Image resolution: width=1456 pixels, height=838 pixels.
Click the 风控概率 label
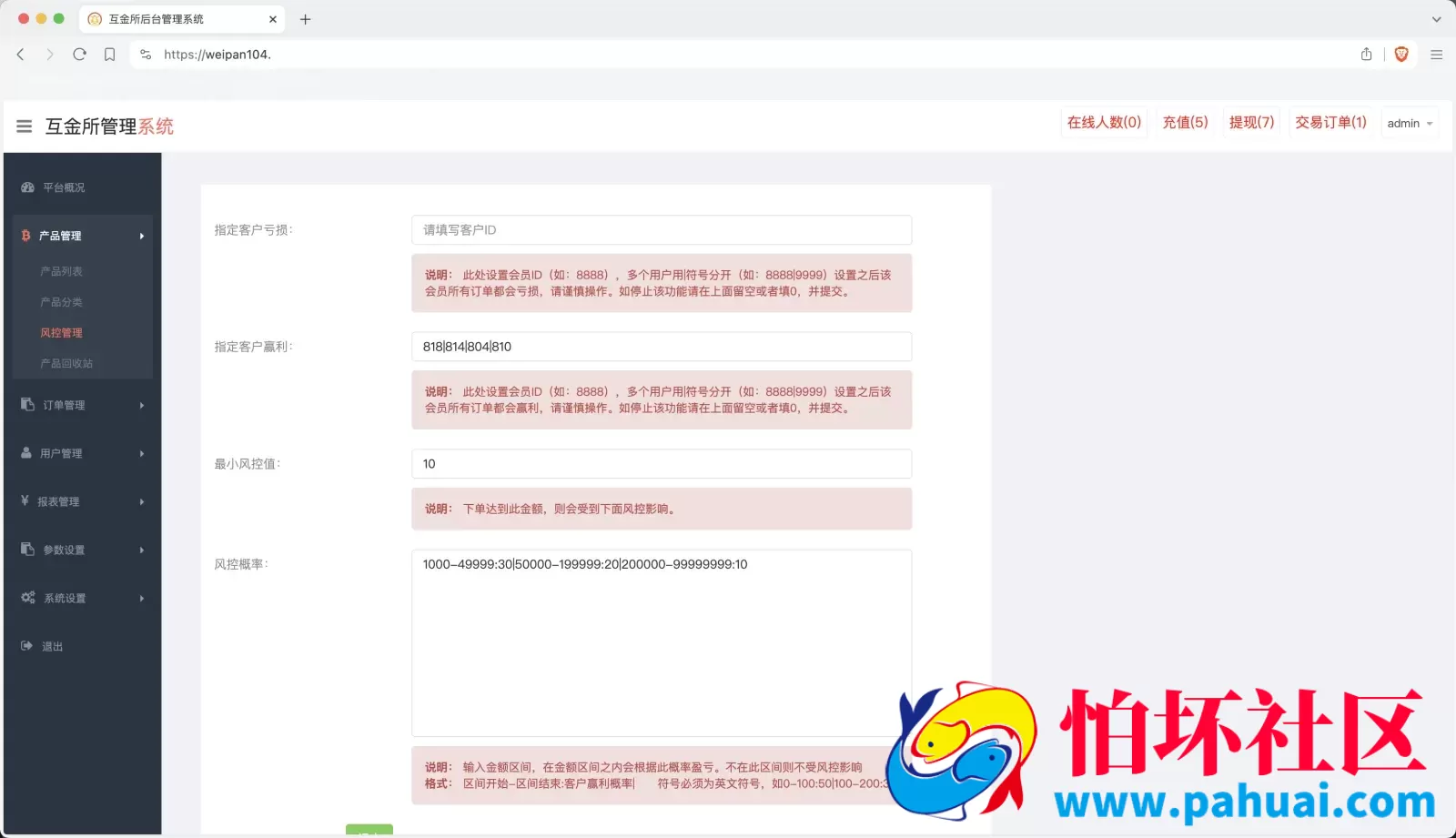(x=241, y=564)
